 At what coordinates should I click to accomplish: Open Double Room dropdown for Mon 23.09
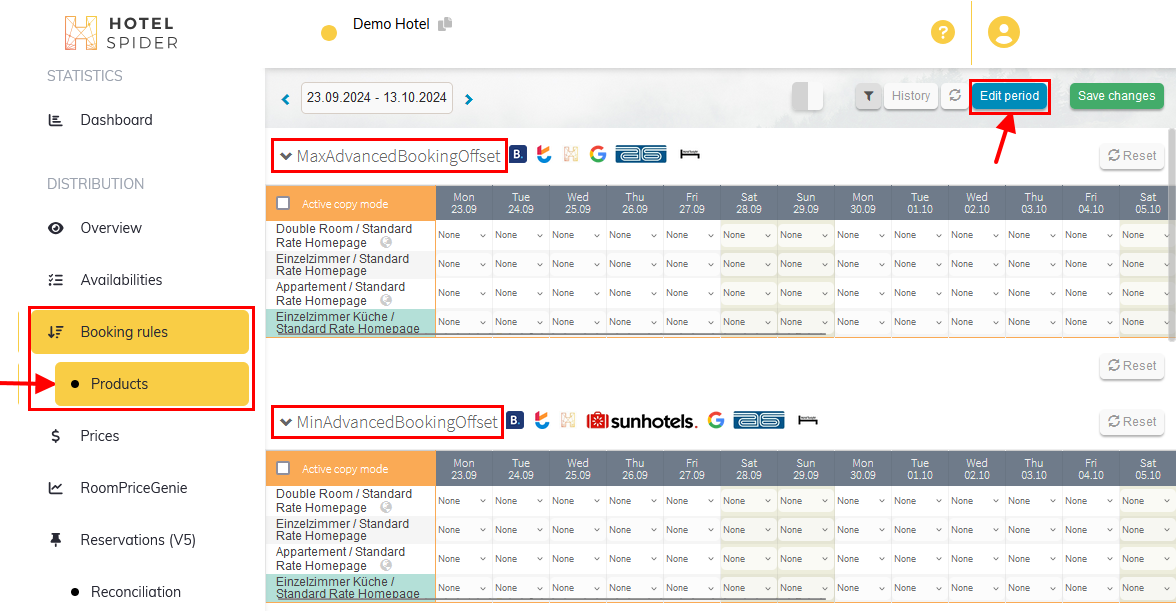pyautogui.click(x=463, y=236)
